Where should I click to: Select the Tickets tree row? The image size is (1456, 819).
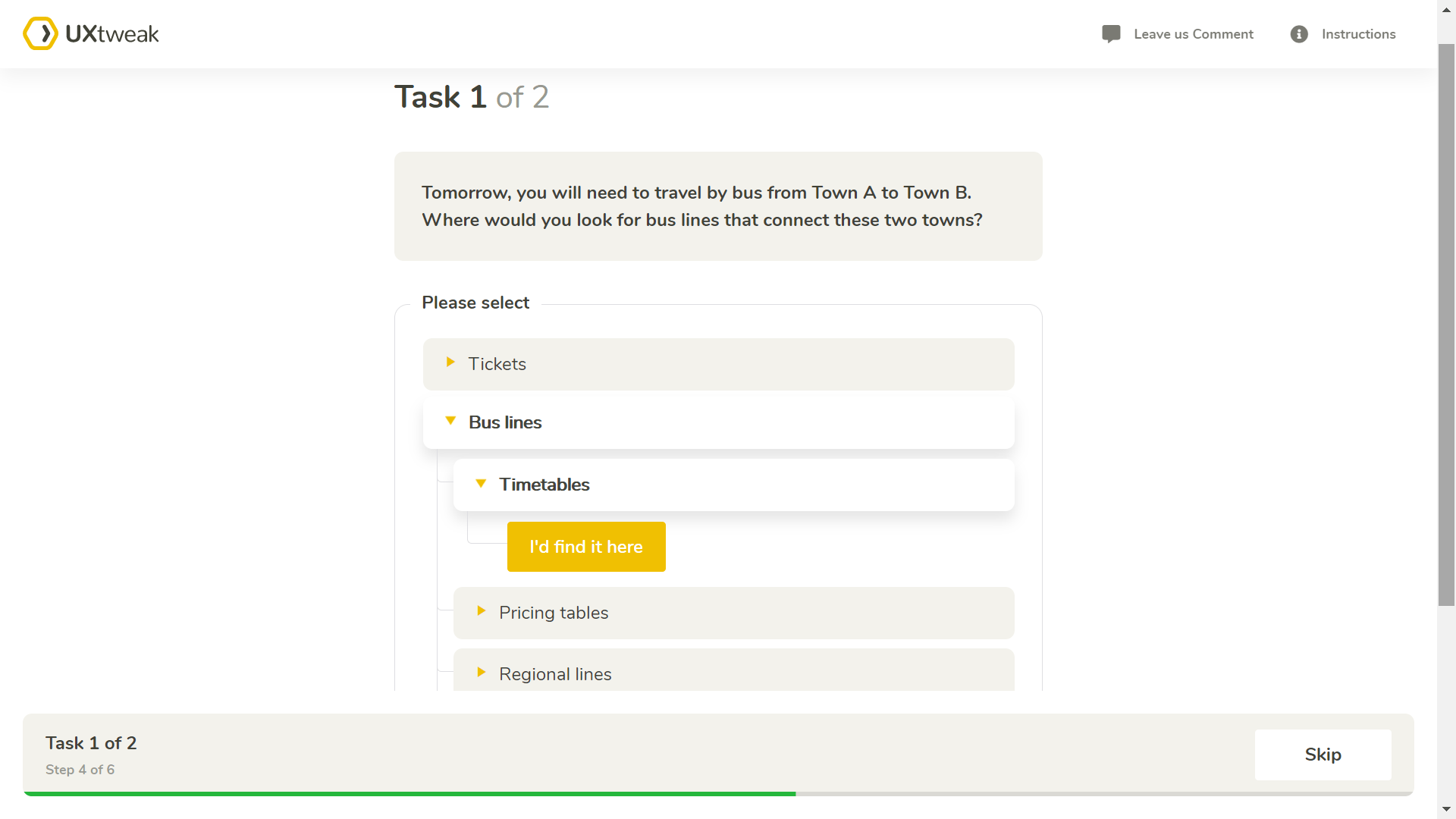pyautogui.click(x=718, y=364)
